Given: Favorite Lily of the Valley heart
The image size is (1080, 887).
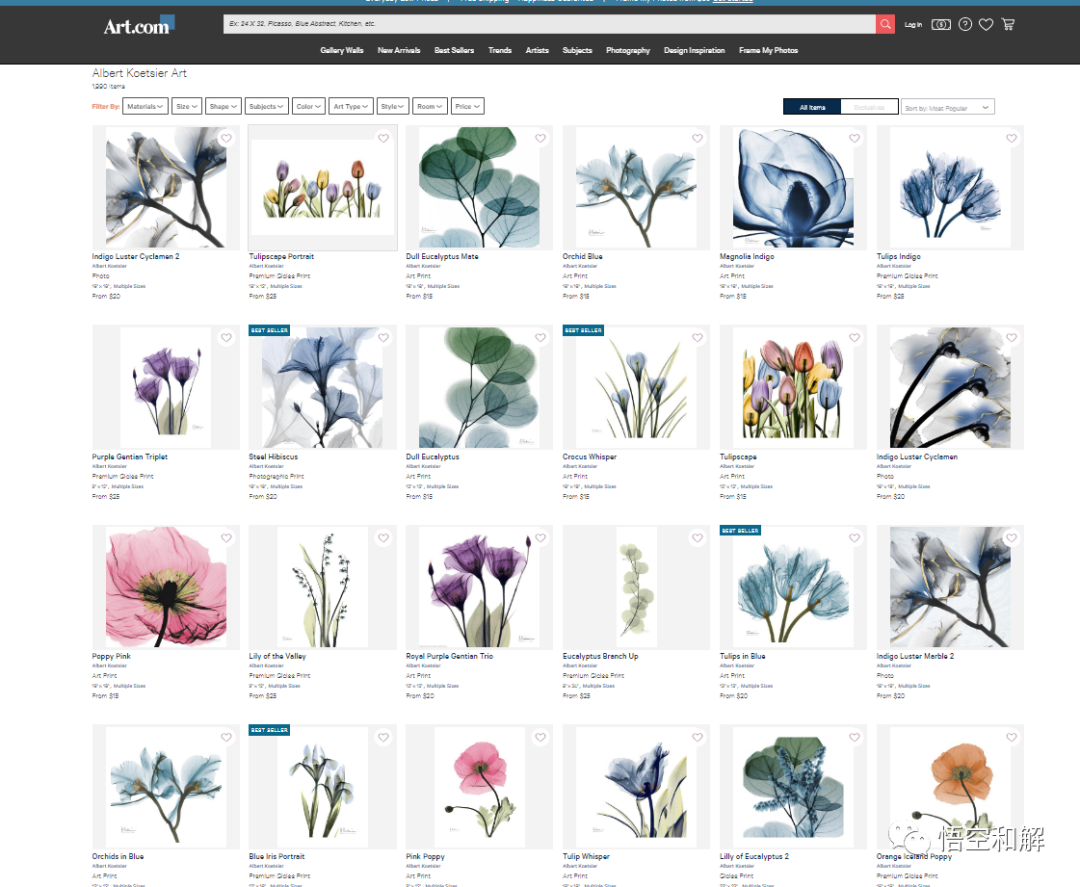Looking at the screenshot, I should click(384, 538).
